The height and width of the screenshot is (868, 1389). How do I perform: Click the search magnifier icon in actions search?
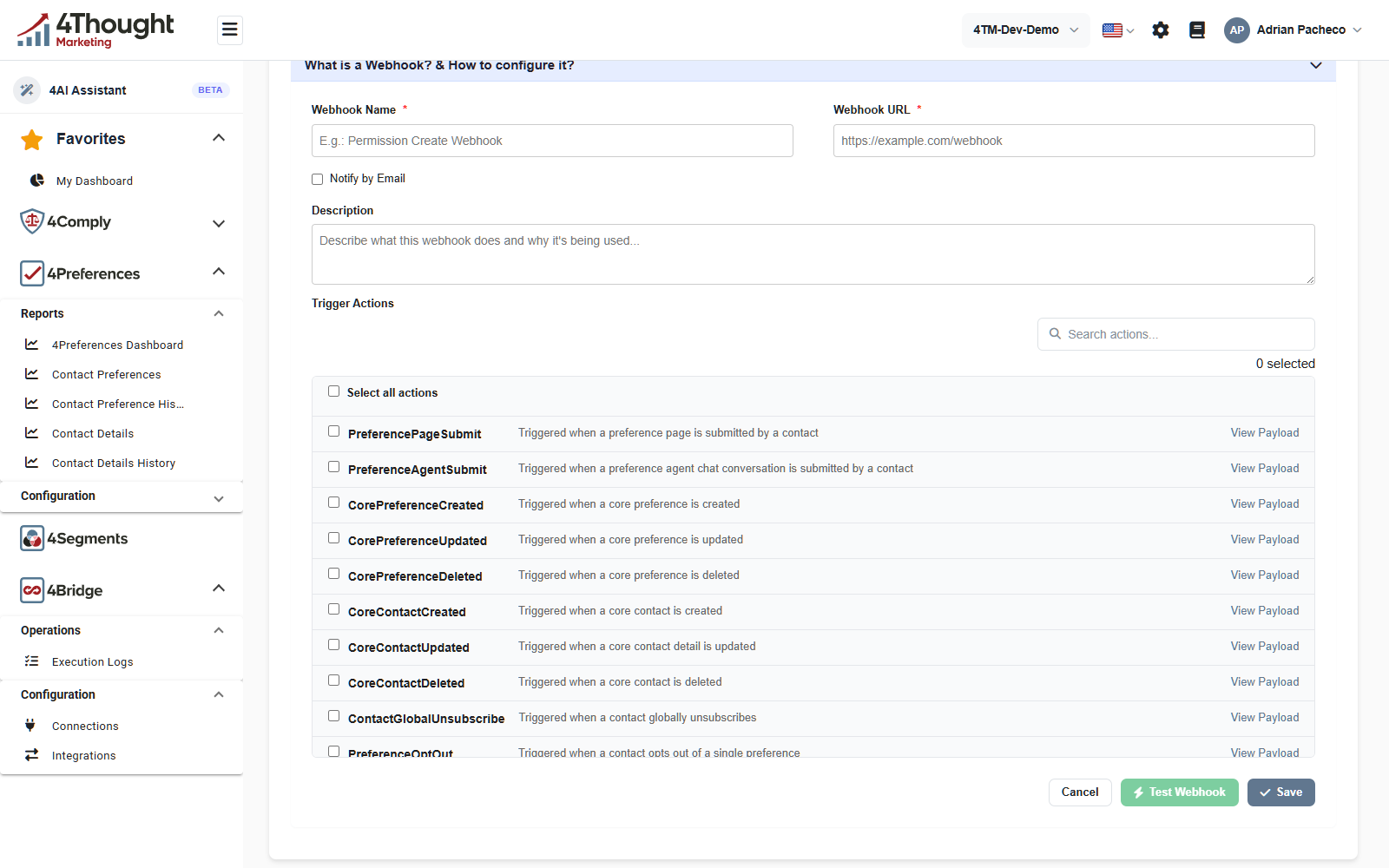[x=1055, y=333]
